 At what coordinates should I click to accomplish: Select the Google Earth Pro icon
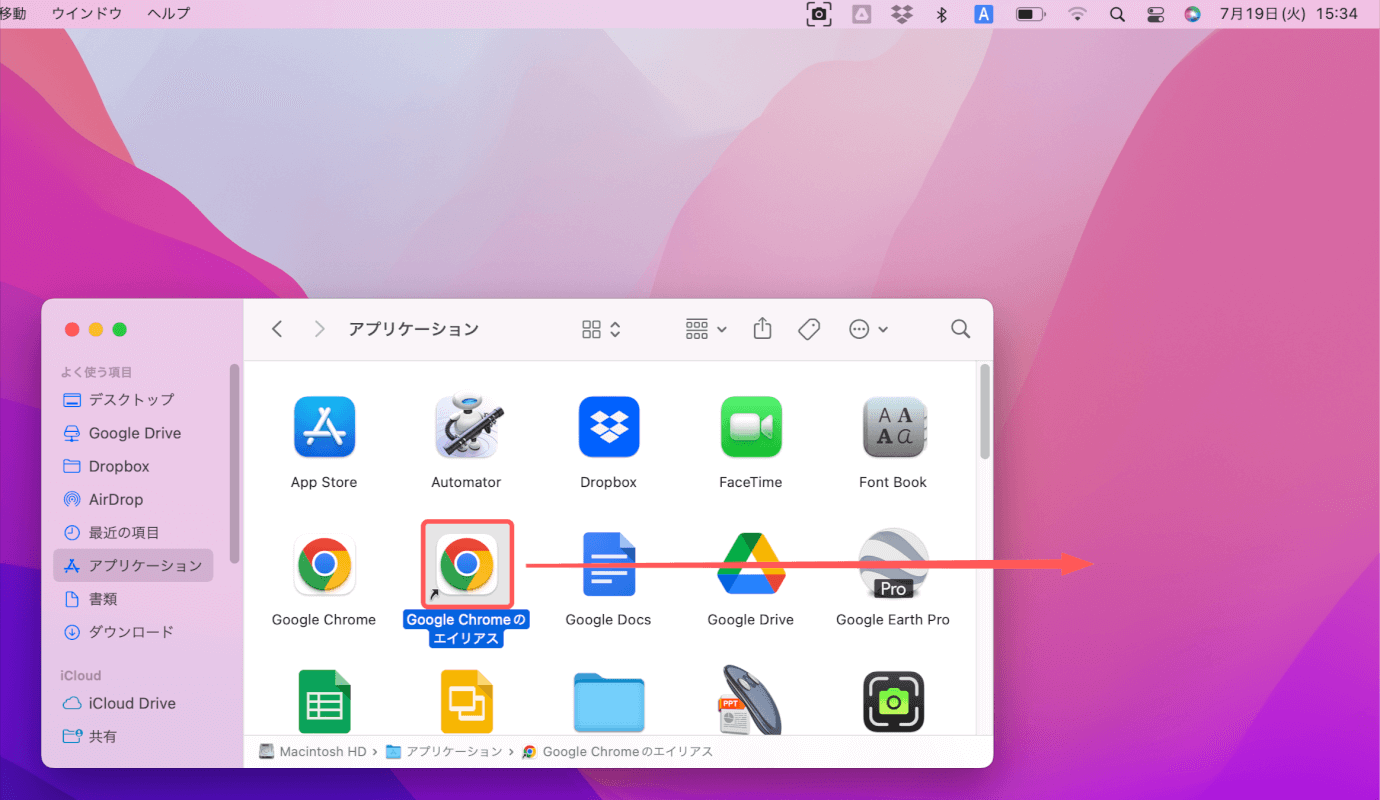click(893, 565)
